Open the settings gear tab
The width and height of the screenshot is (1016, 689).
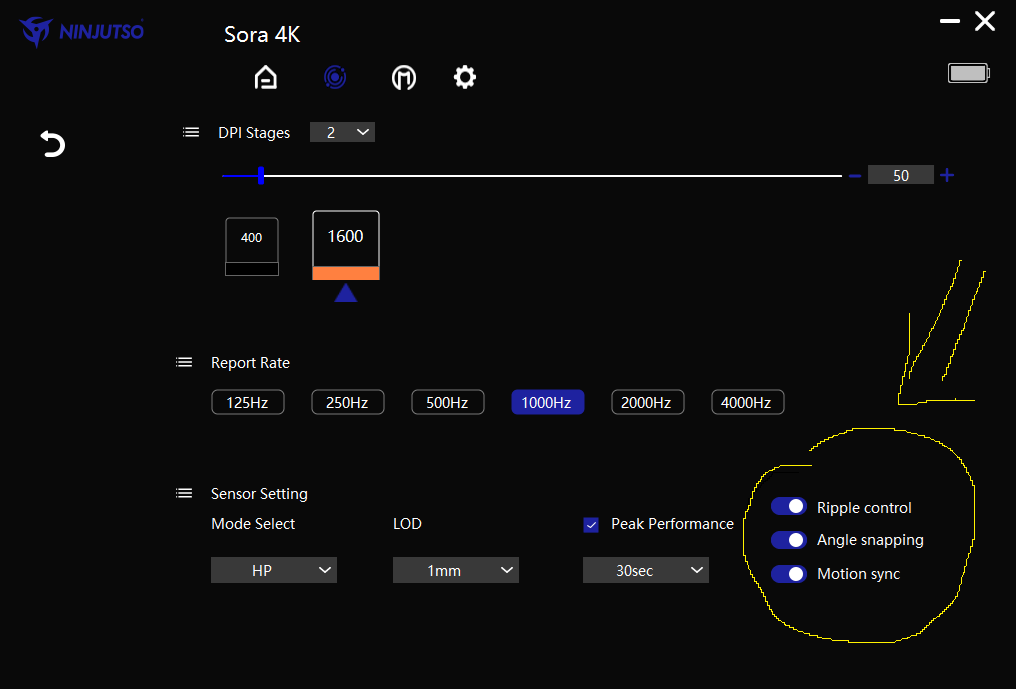click(465, 77)
